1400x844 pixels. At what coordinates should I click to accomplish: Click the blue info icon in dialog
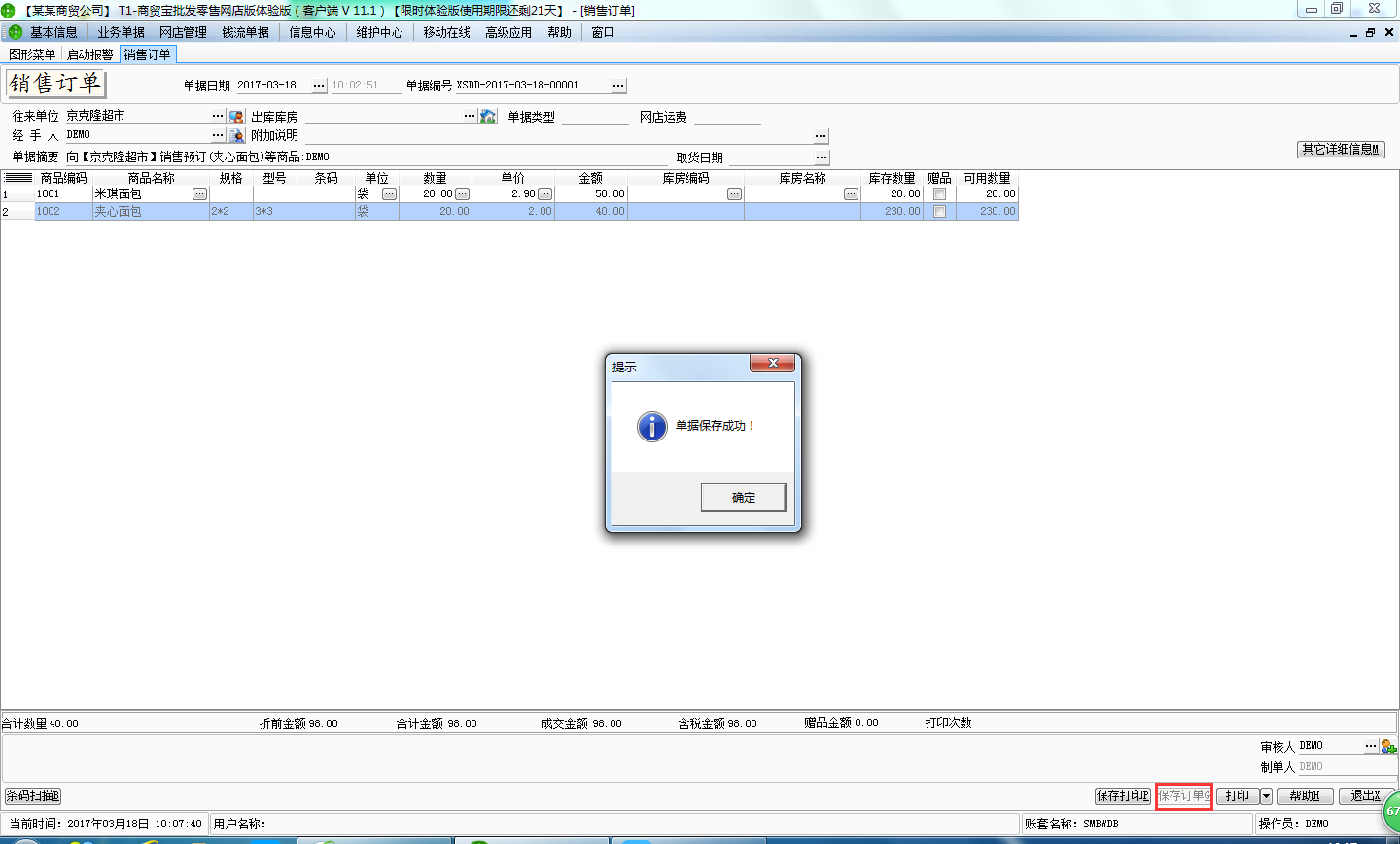click(651, 426)
